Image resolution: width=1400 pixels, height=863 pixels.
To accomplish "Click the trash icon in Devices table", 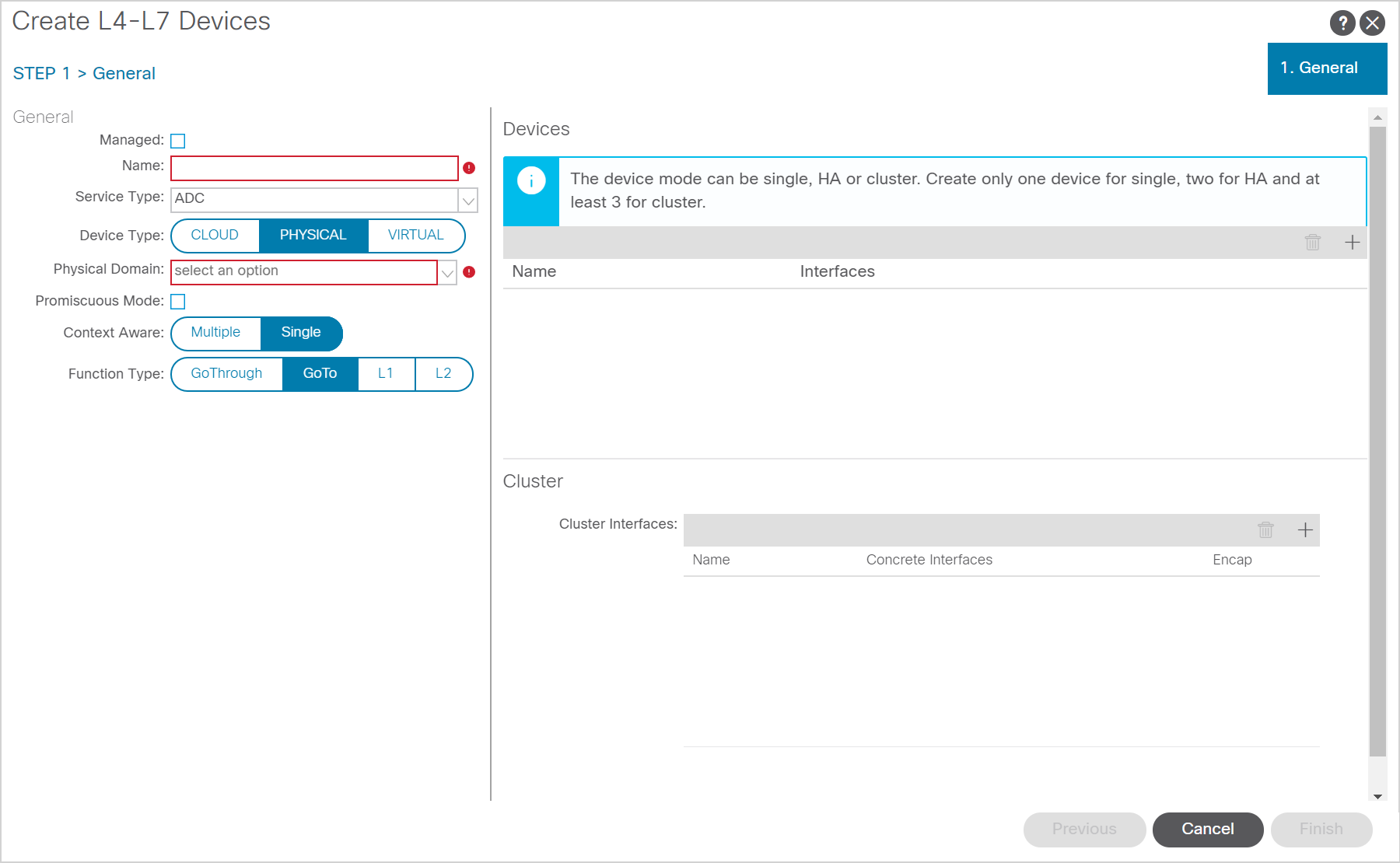I will click(1312, 243).
